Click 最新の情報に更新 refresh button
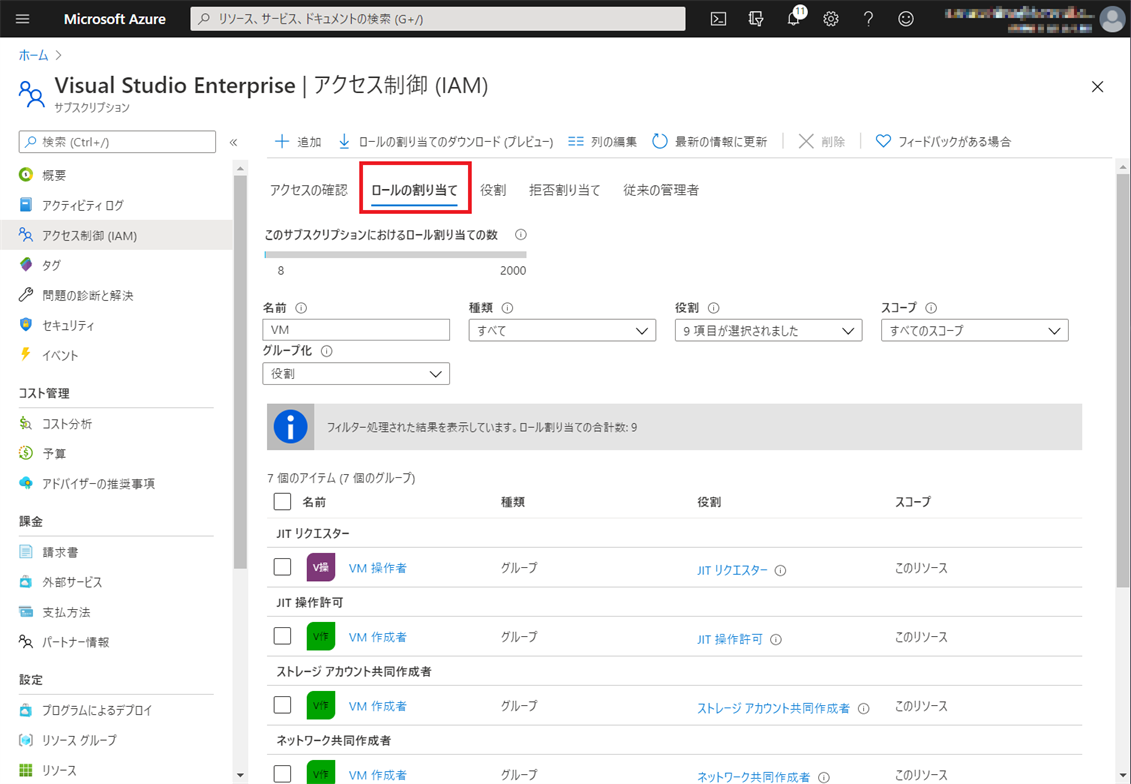 click(x=710, y=141)
